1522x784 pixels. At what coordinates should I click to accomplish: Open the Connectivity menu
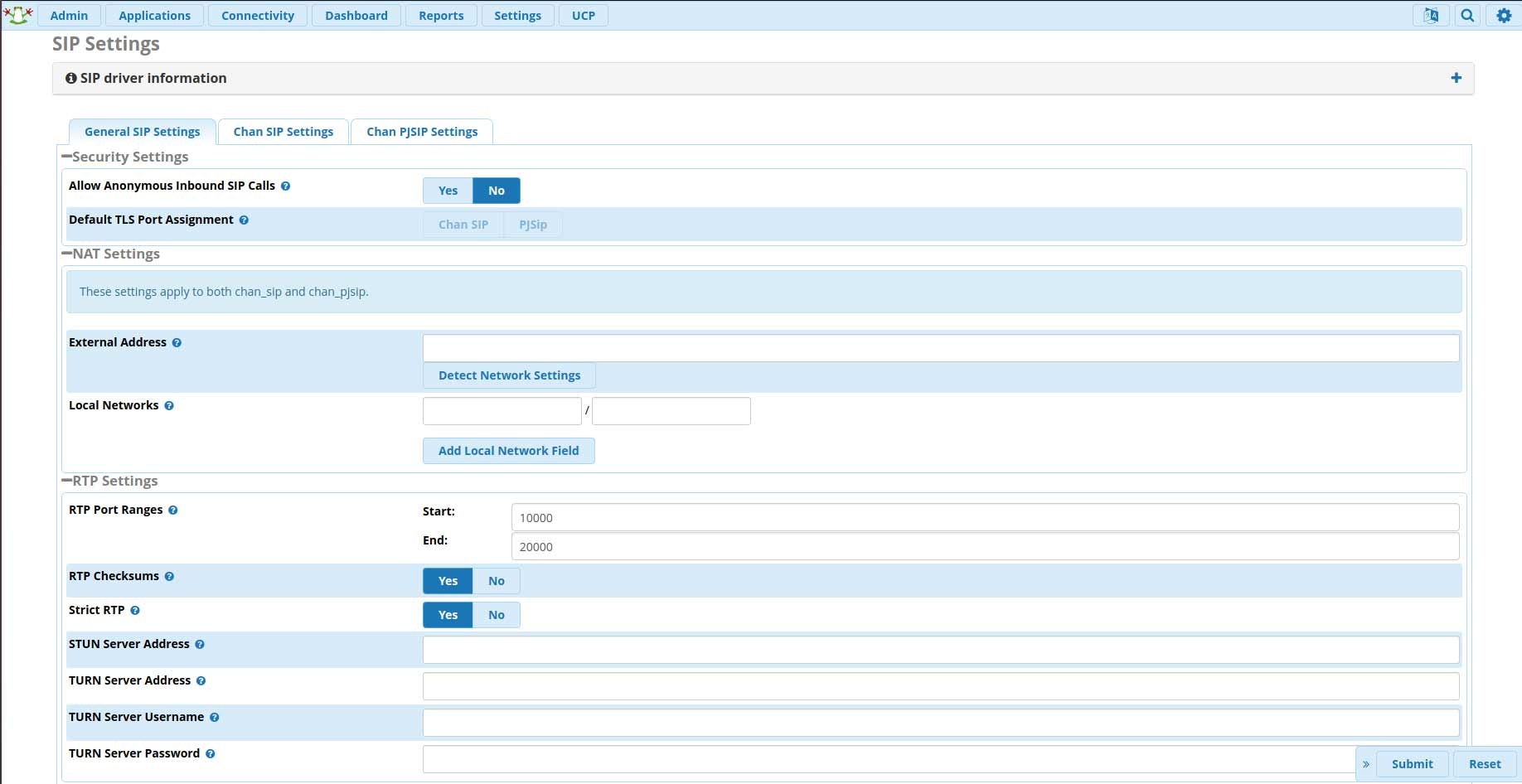tap(258, 15)
